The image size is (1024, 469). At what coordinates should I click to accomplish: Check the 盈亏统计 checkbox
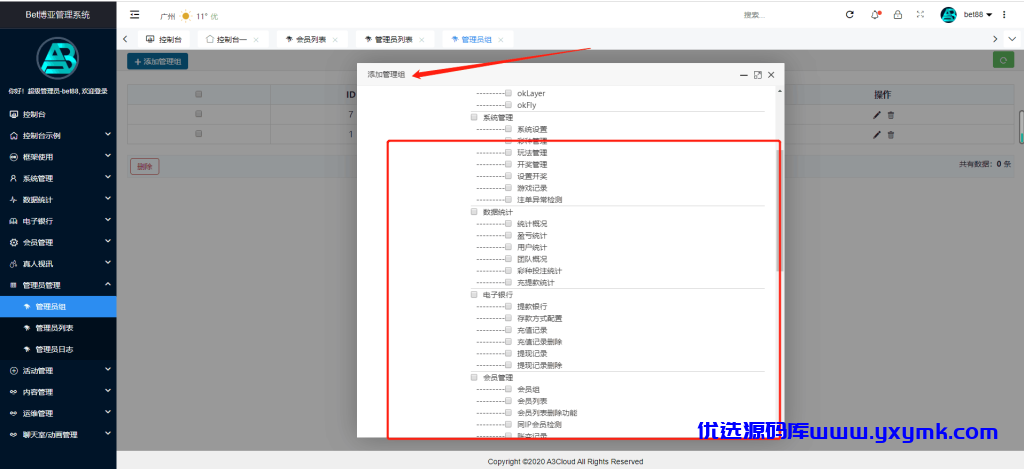point(508,235)
